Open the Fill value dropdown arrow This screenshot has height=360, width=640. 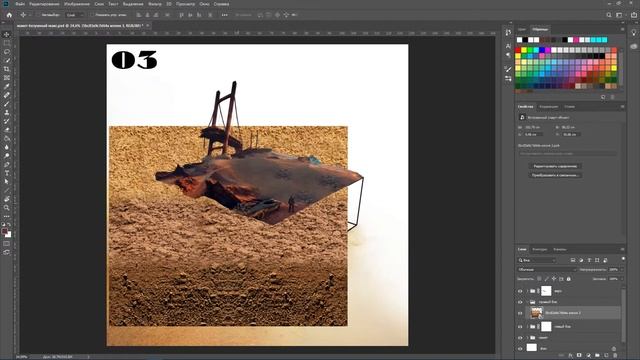pyautogui.click(x=622, y=279)
